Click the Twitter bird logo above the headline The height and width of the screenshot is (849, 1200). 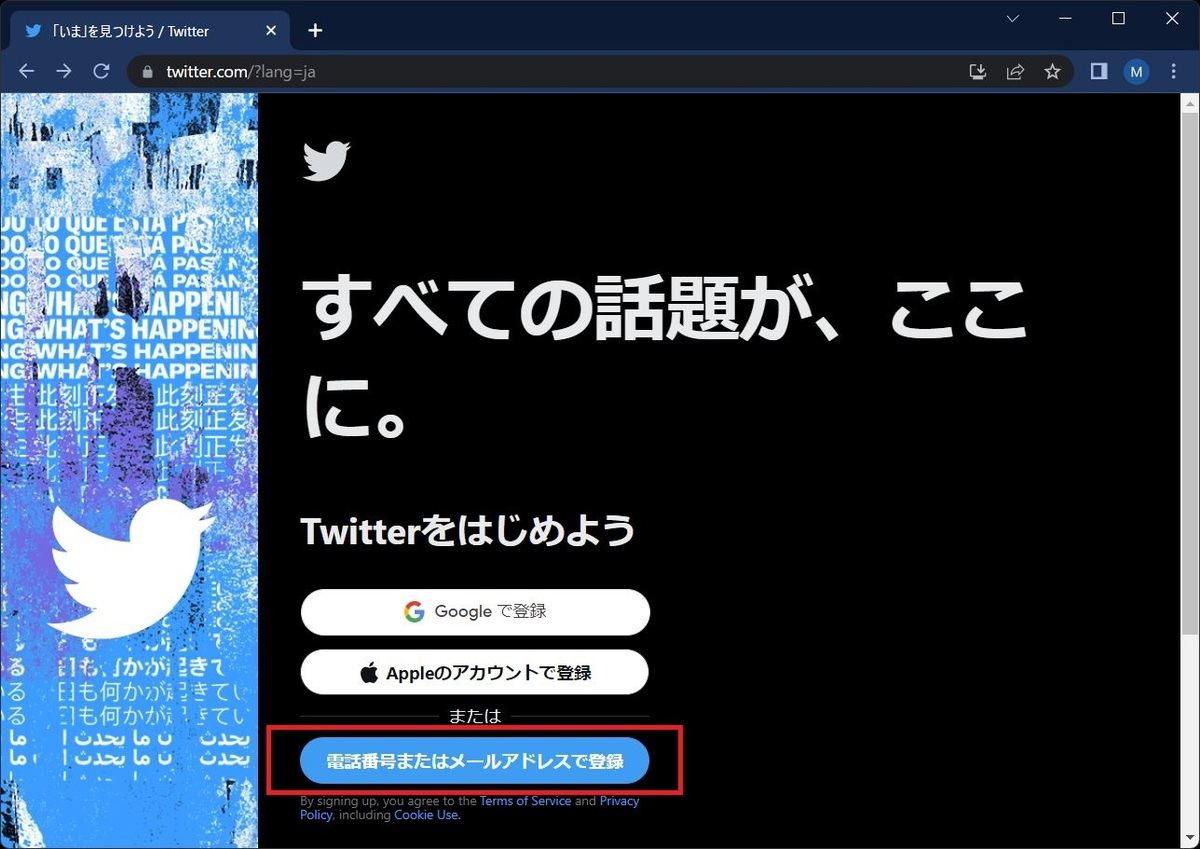326,161
